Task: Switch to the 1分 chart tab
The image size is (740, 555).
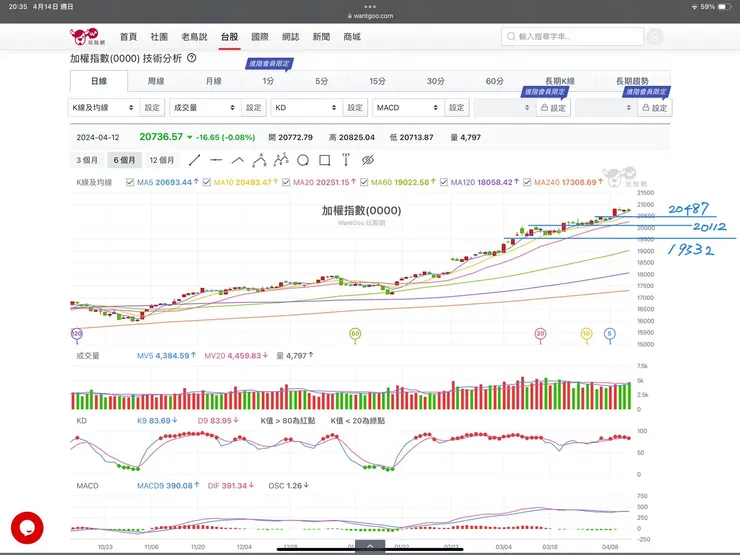Action: 268,81
